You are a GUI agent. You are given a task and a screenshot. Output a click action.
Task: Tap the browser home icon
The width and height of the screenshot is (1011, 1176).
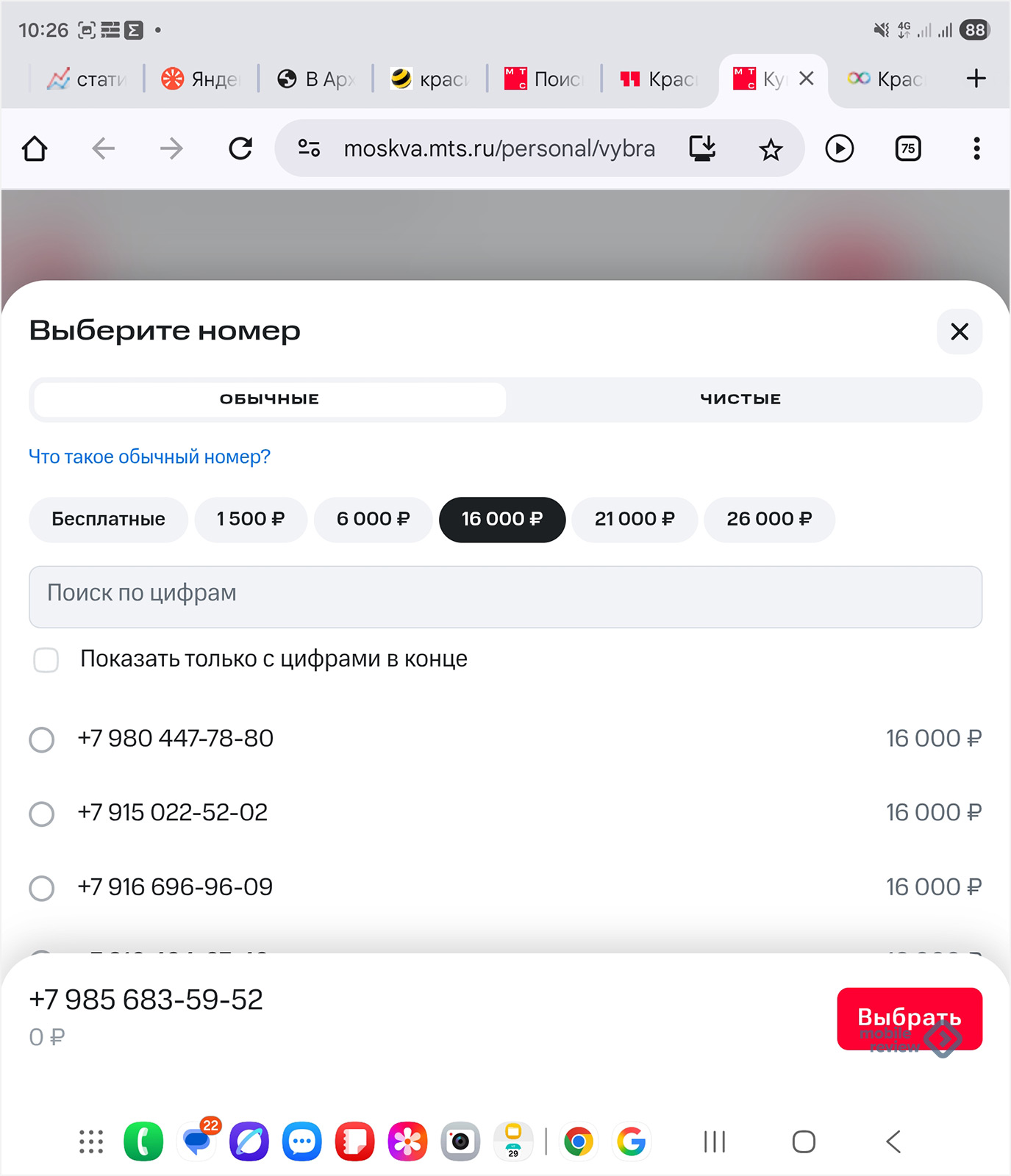pyautogui.click(x=35, y=149)
